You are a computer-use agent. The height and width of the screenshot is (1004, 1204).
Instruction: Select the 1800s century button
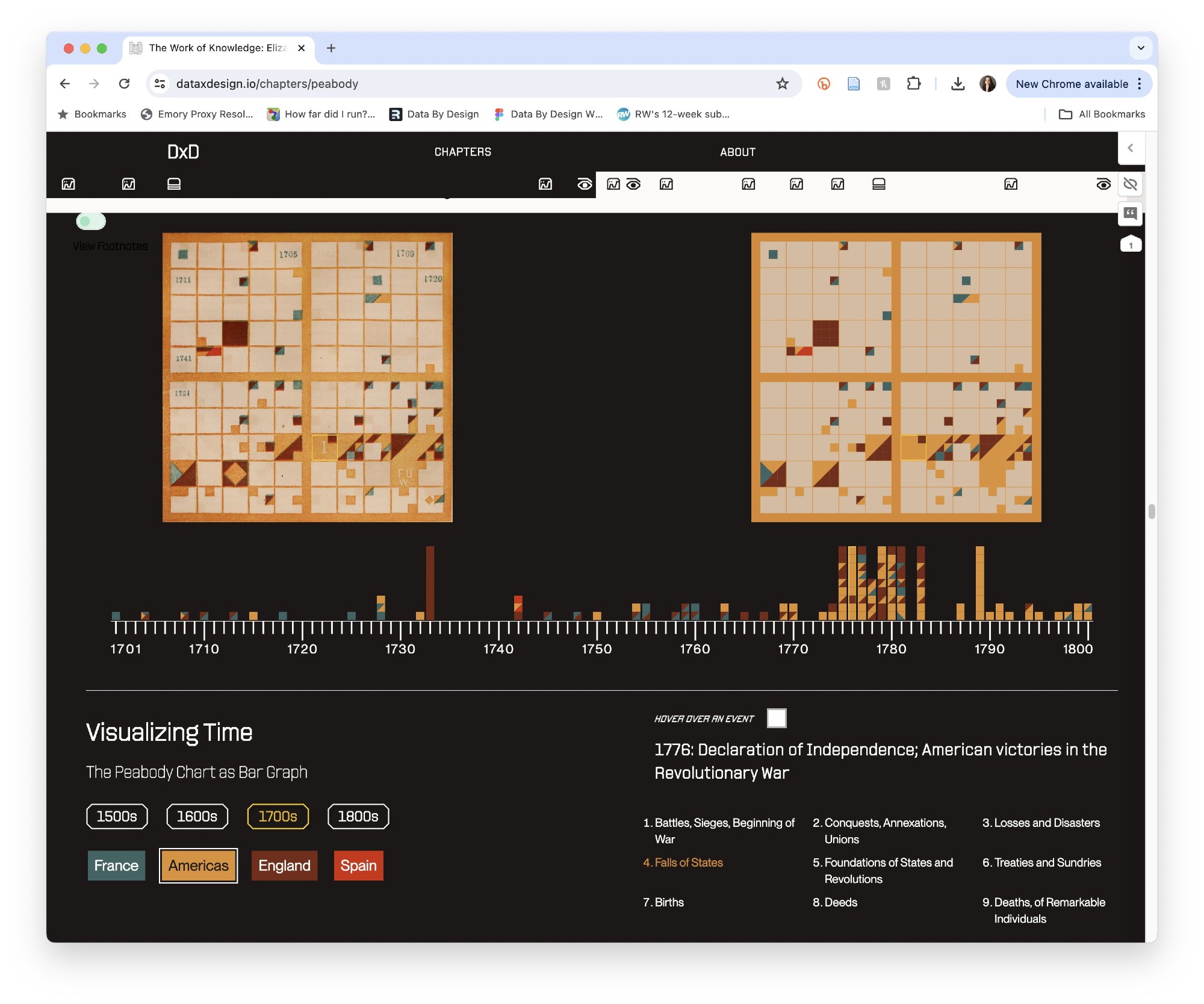(358, 816)
